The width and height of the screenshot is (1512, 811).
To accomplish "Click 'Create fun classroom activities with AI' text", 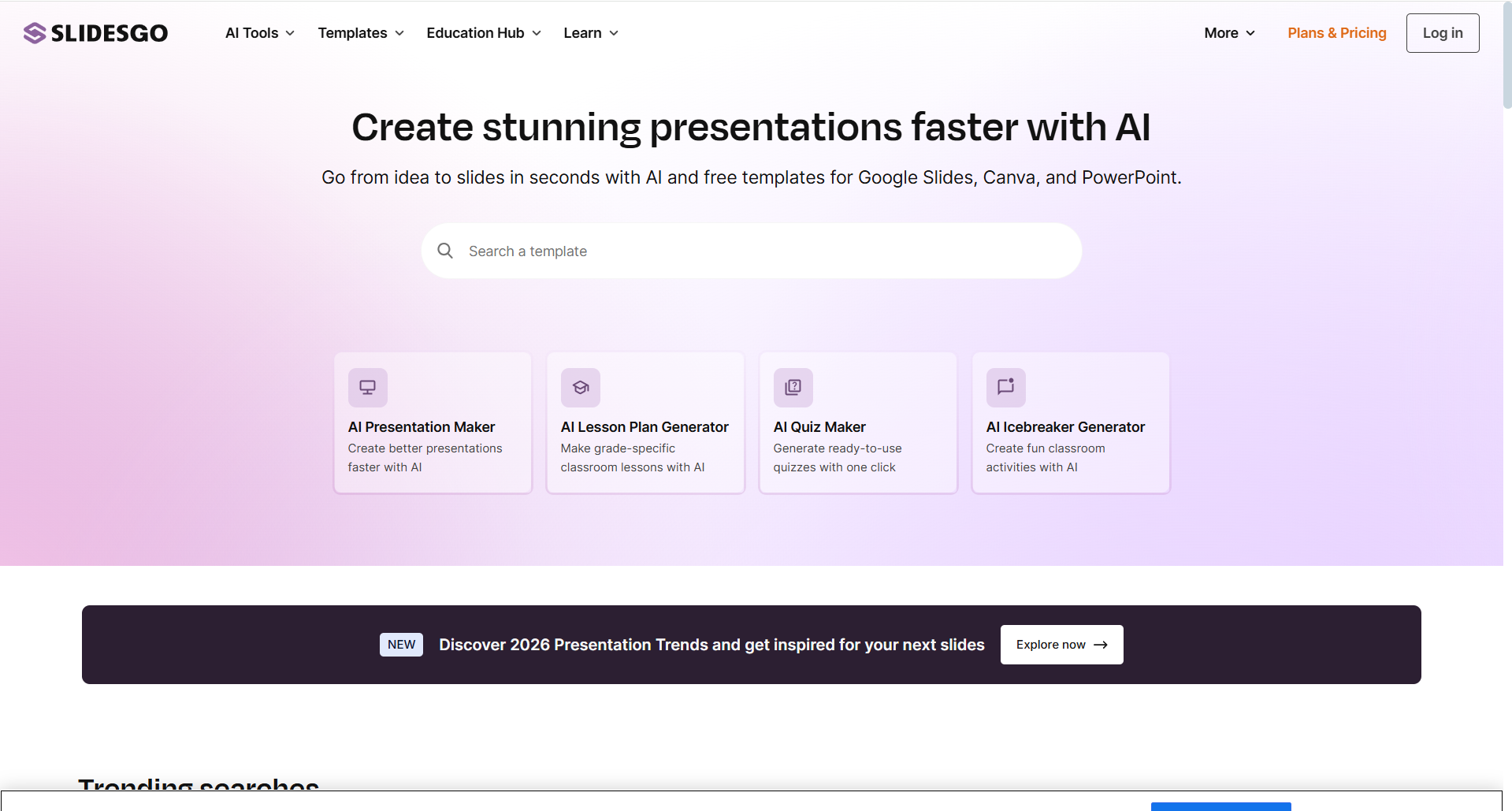I will coord(1046,458).
